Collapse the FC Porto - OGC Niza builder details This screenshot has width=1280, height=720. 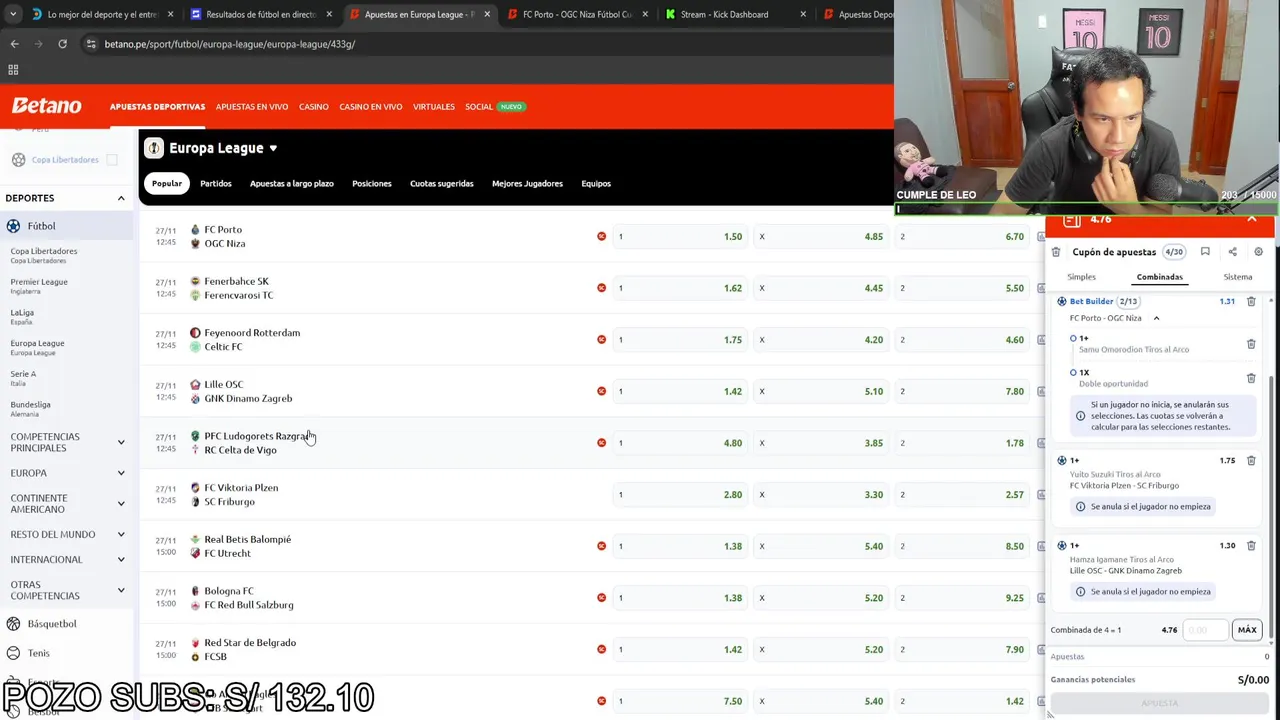1156,318
